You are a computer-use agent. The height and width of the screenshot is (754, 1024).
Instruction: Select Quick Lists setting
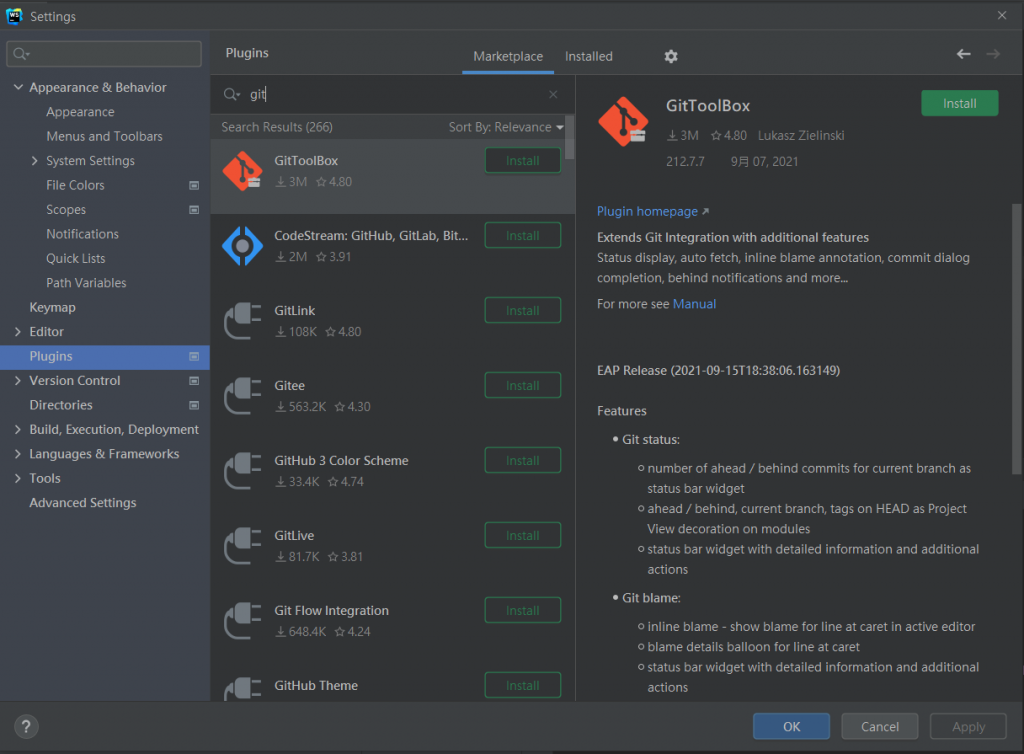tap(76, 259)
